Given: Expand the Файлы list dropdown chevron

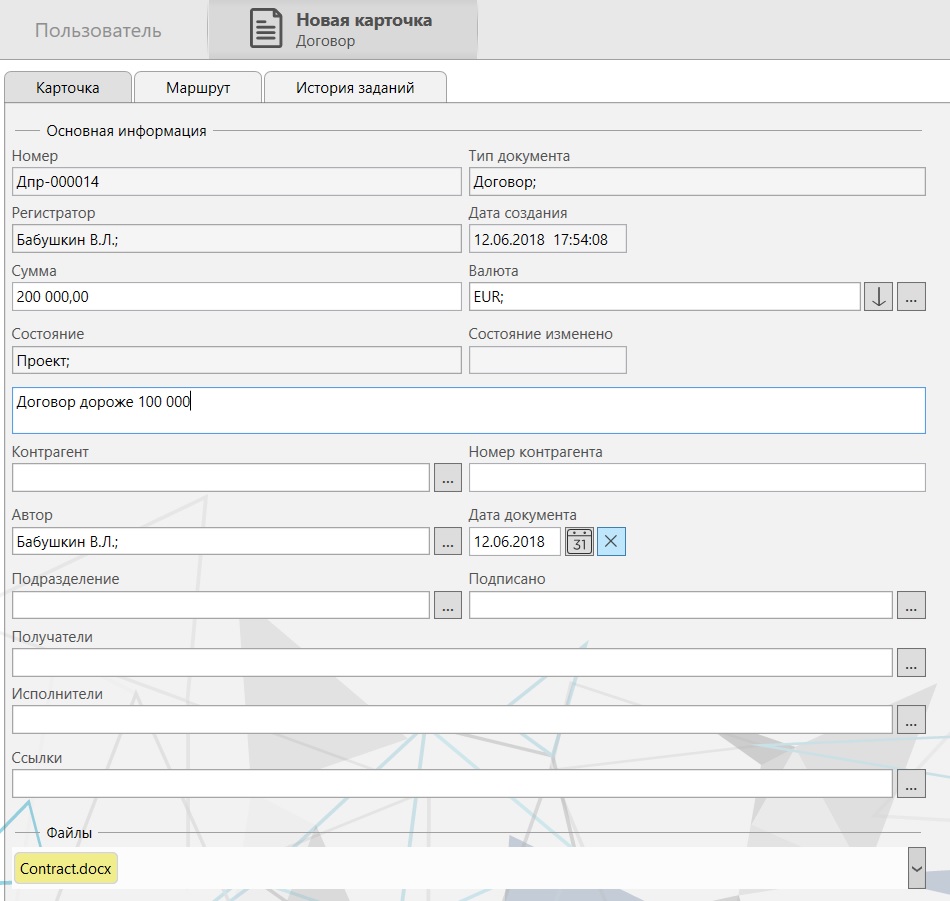Looking at the screenshot, I should (x=916, y=868).
